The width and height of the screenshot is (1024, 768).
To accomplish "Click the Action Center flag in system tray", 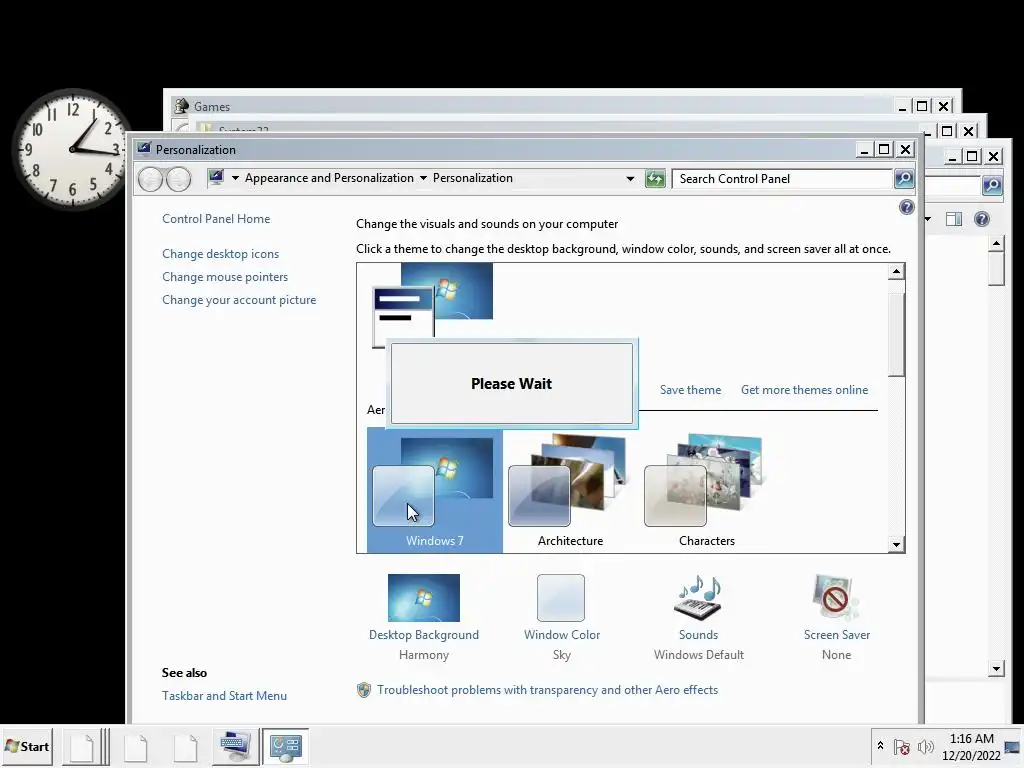I will (x=902, y=747).
